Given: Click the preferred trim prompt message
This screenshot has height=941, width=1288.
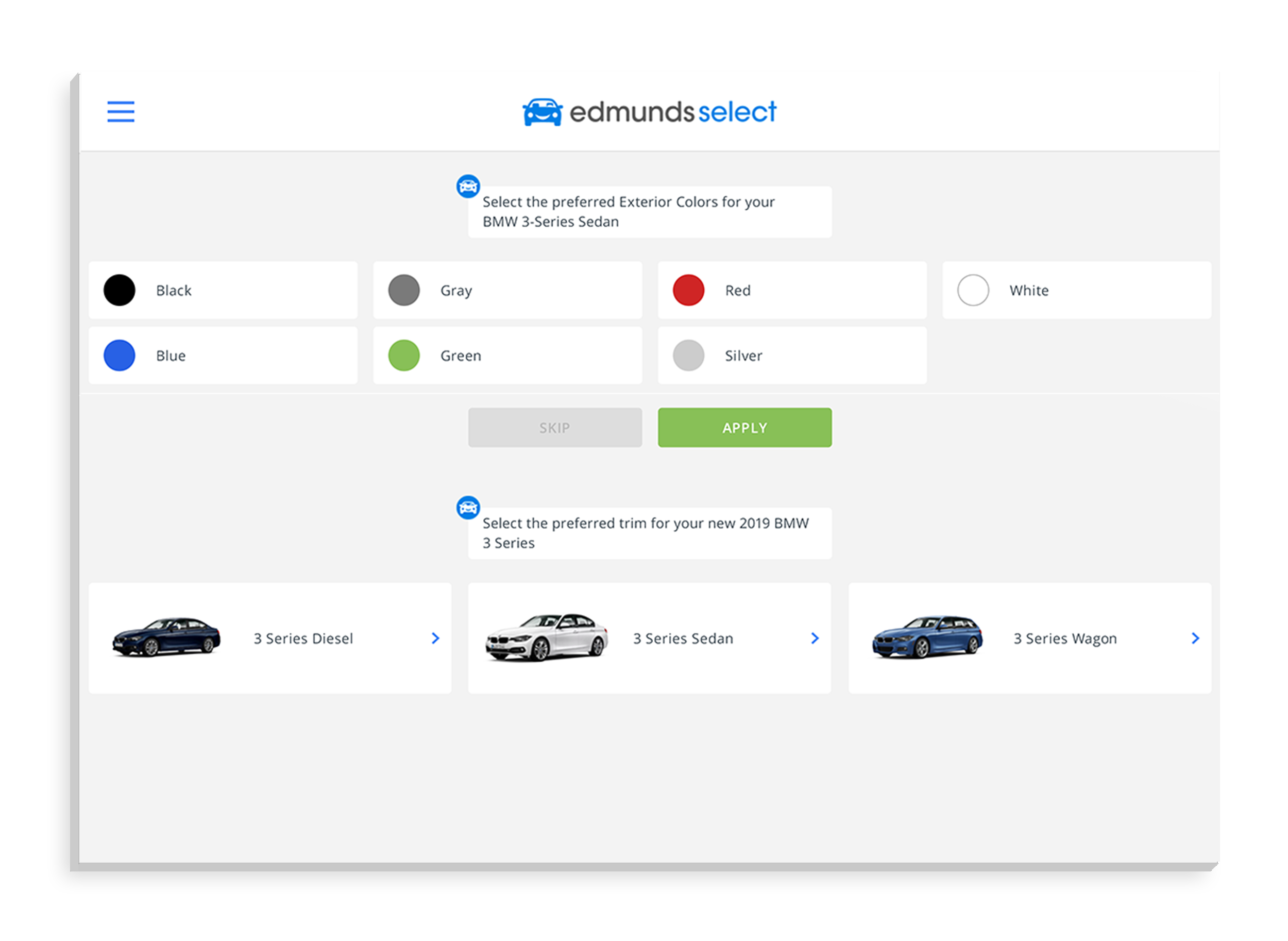Looking at the screenshot, I should 650,533.
